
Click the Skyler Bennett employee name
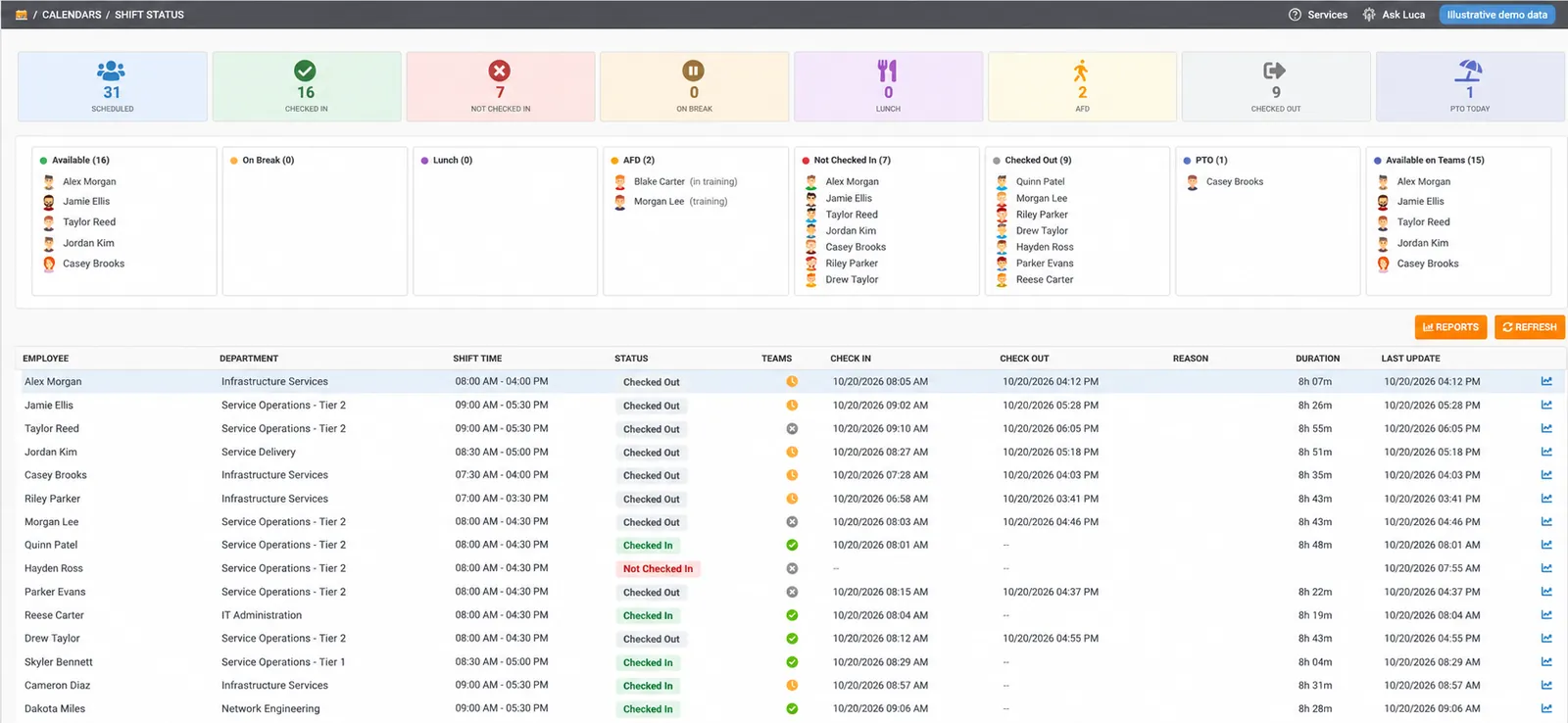coord(59,662)
